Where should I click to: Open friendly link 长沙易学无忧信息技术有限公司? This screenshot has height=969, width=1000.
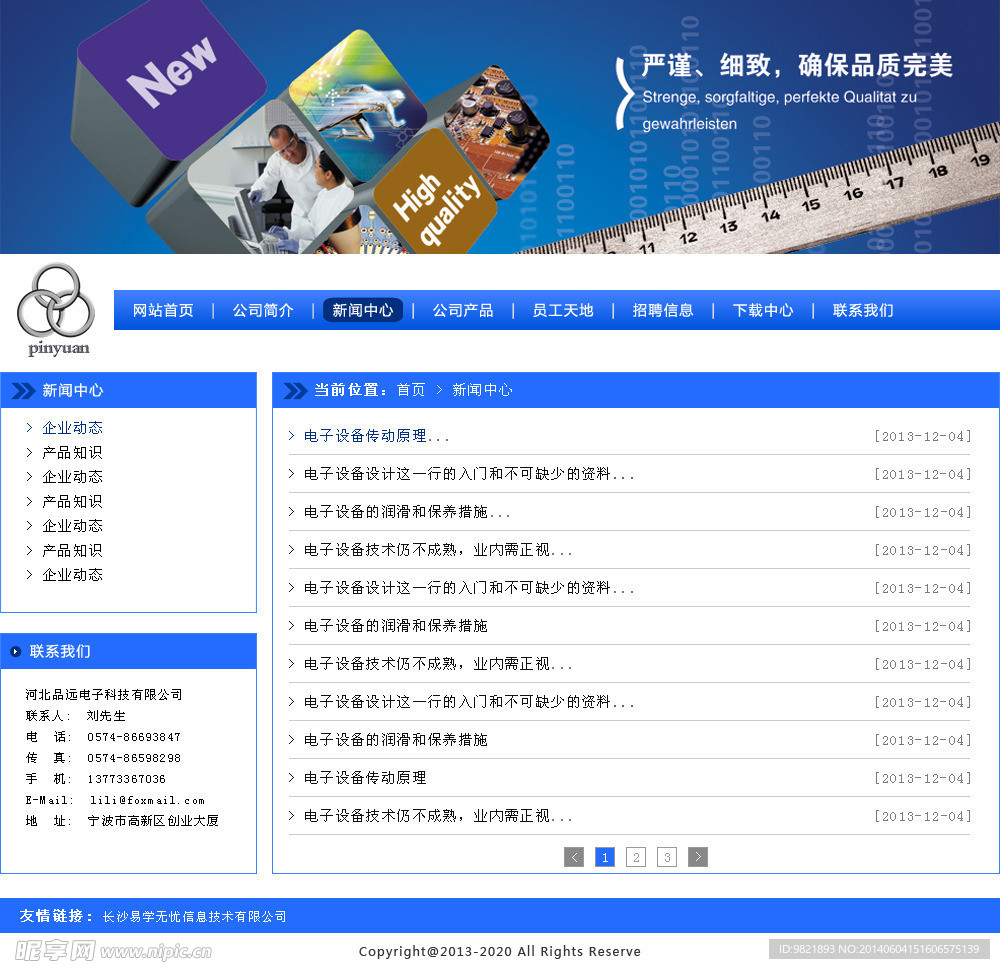pos(195,917)
